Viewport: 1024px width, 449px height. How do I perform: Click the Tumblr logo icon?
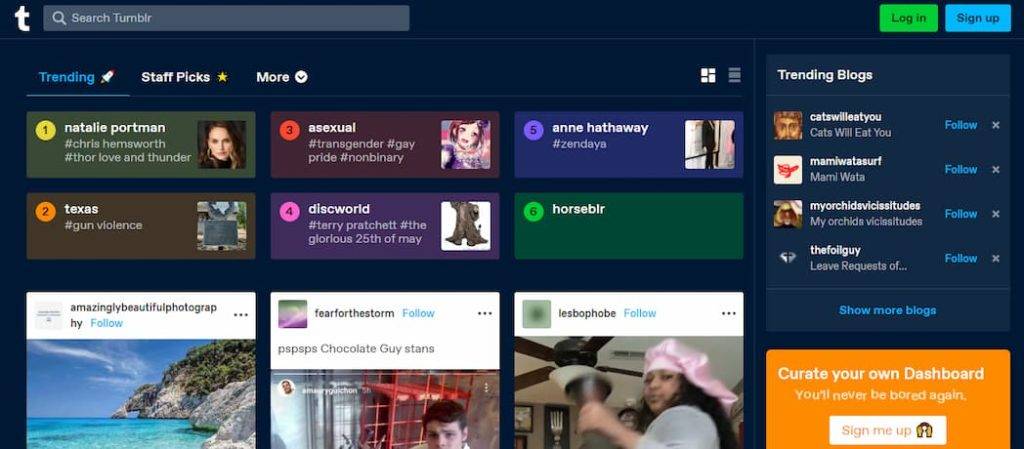coord(21,18)
